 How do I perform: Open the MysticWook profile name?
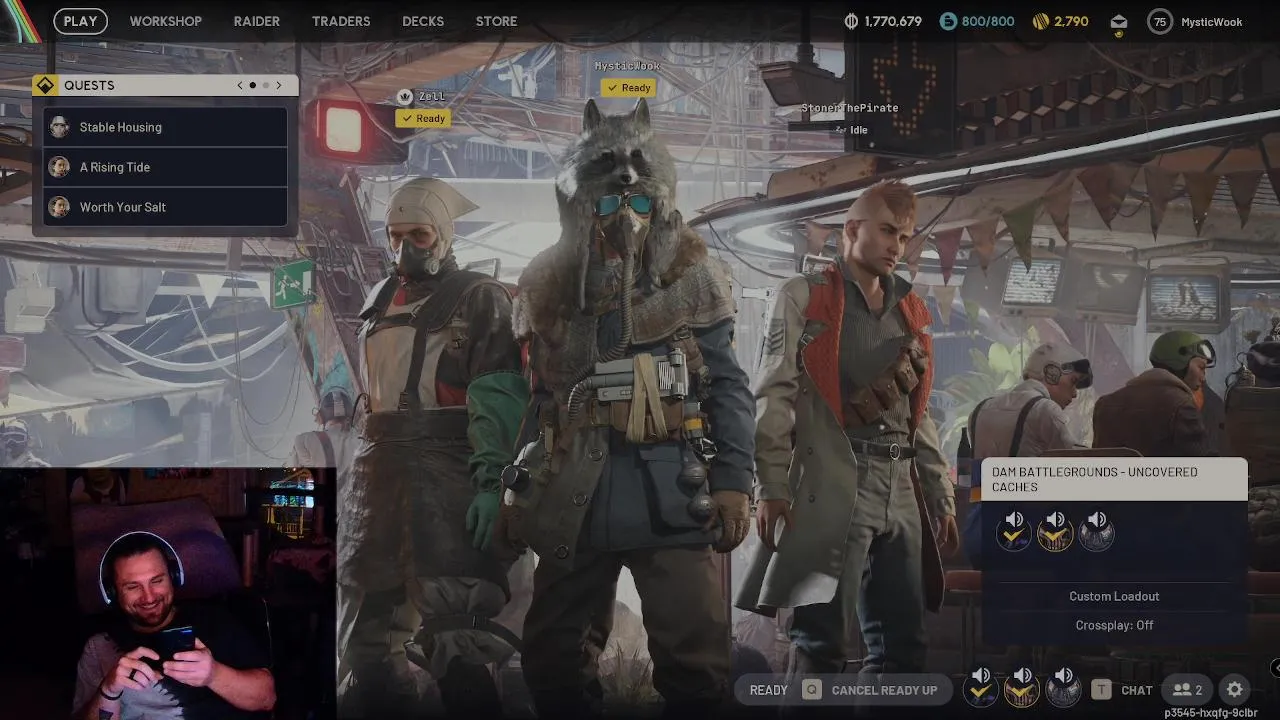[1212, 22]
